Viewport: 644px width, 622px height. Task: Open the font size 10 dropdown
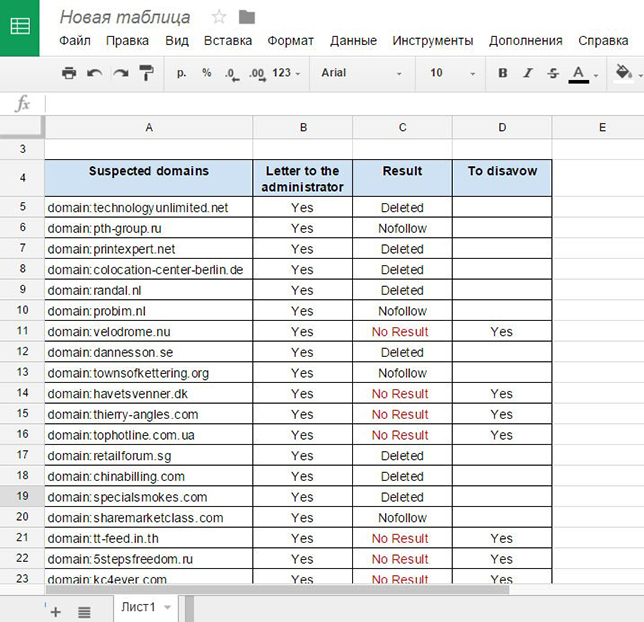point(452,73)
